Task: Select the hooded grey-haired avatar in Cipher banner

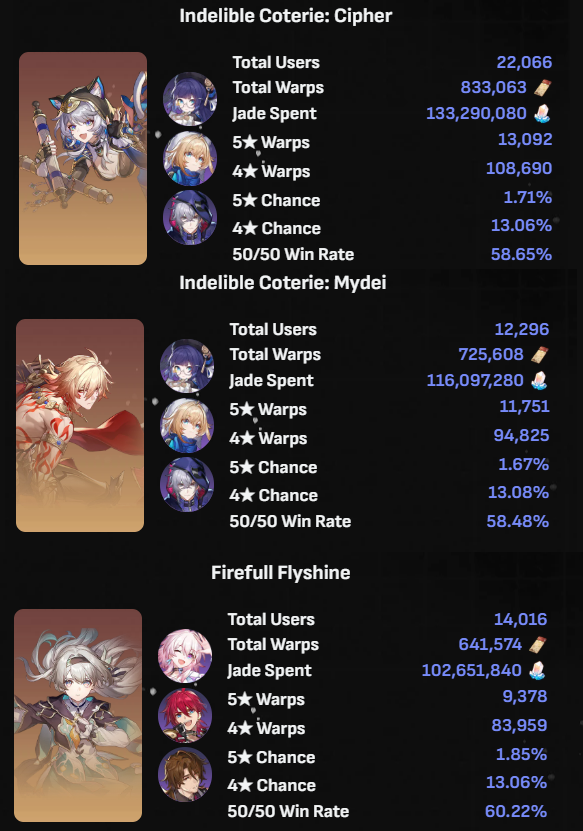Action: (190, 218)
